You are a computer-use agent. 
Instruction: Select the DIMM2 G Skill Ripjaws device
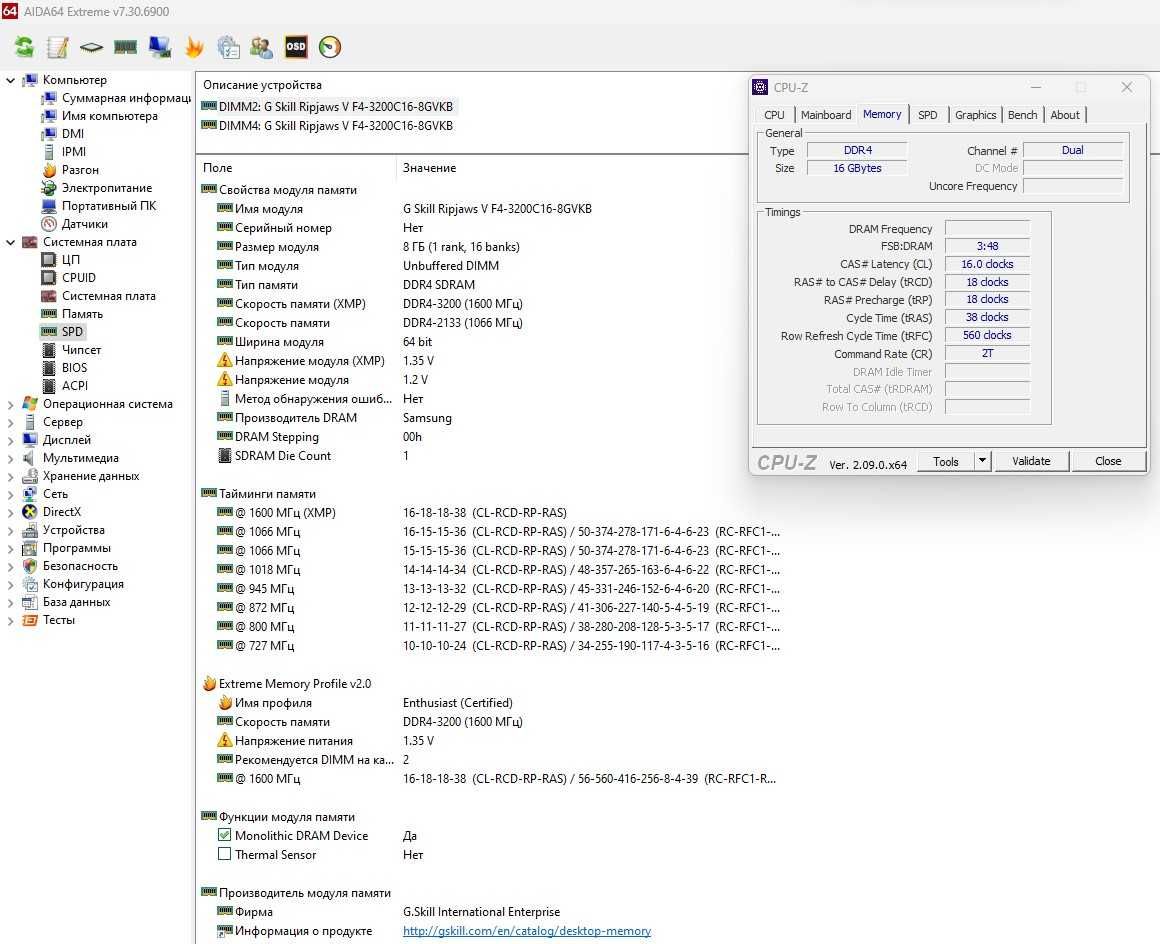click(x=328, y=107)
